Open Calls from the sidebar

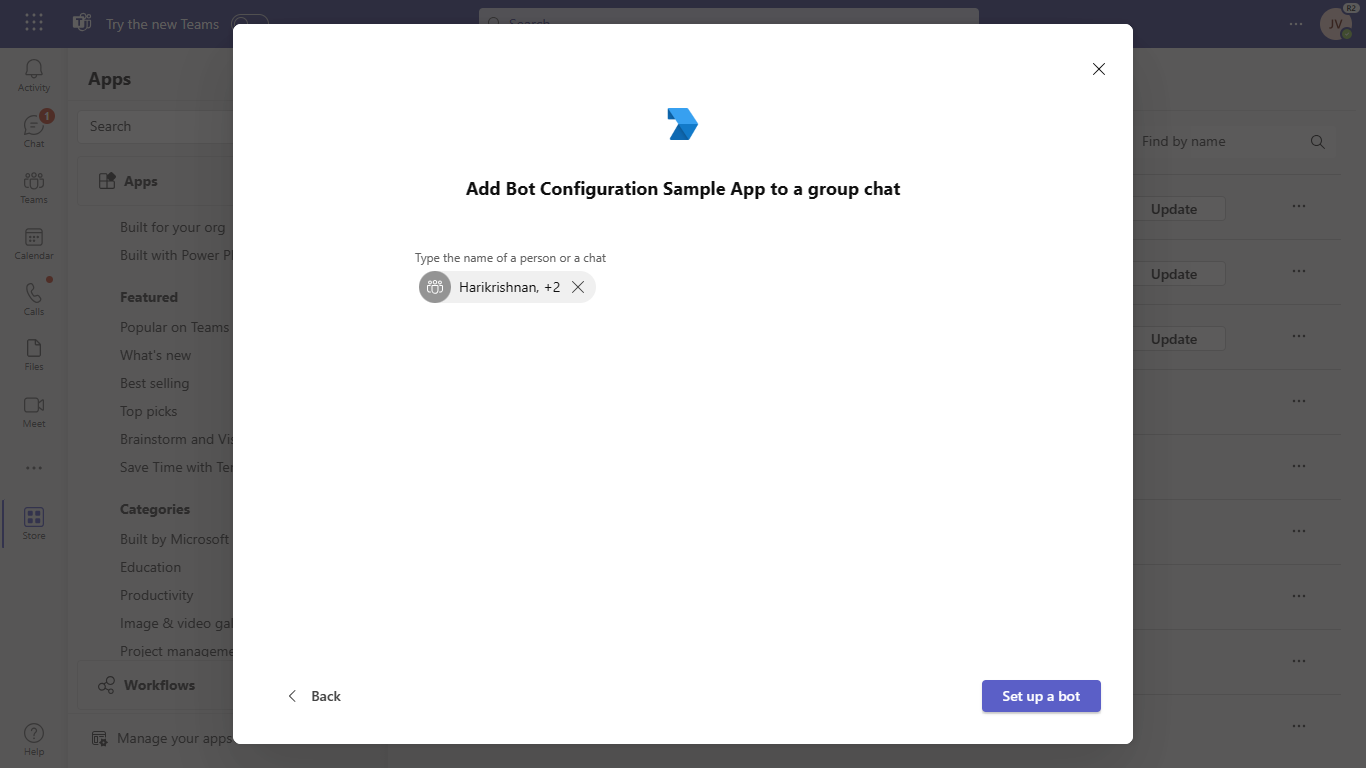[x=34, y=299]
